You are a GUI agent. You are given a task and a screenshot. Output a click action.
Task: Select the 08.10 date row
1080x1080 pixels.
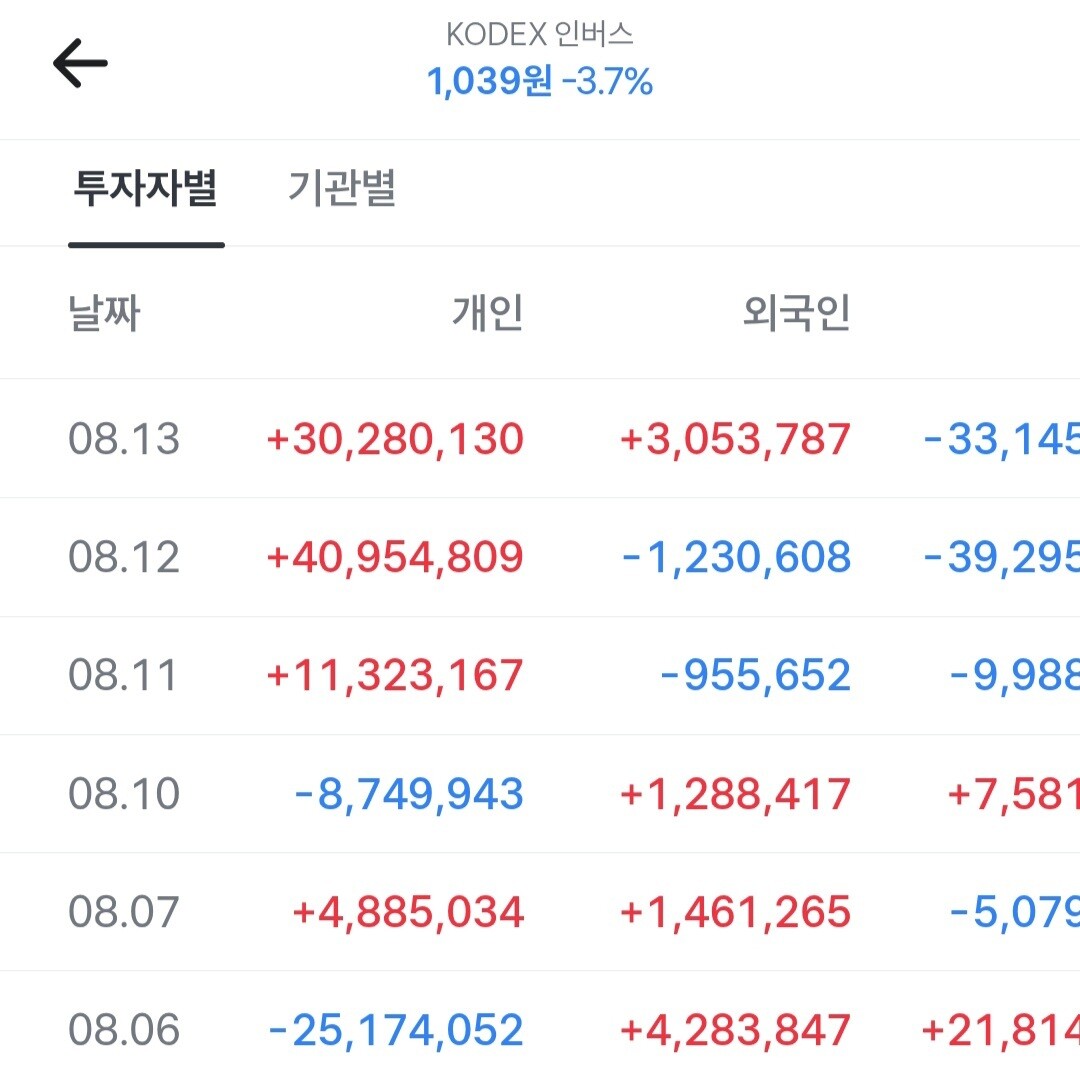pyautogui.click(x=540, y=794)
